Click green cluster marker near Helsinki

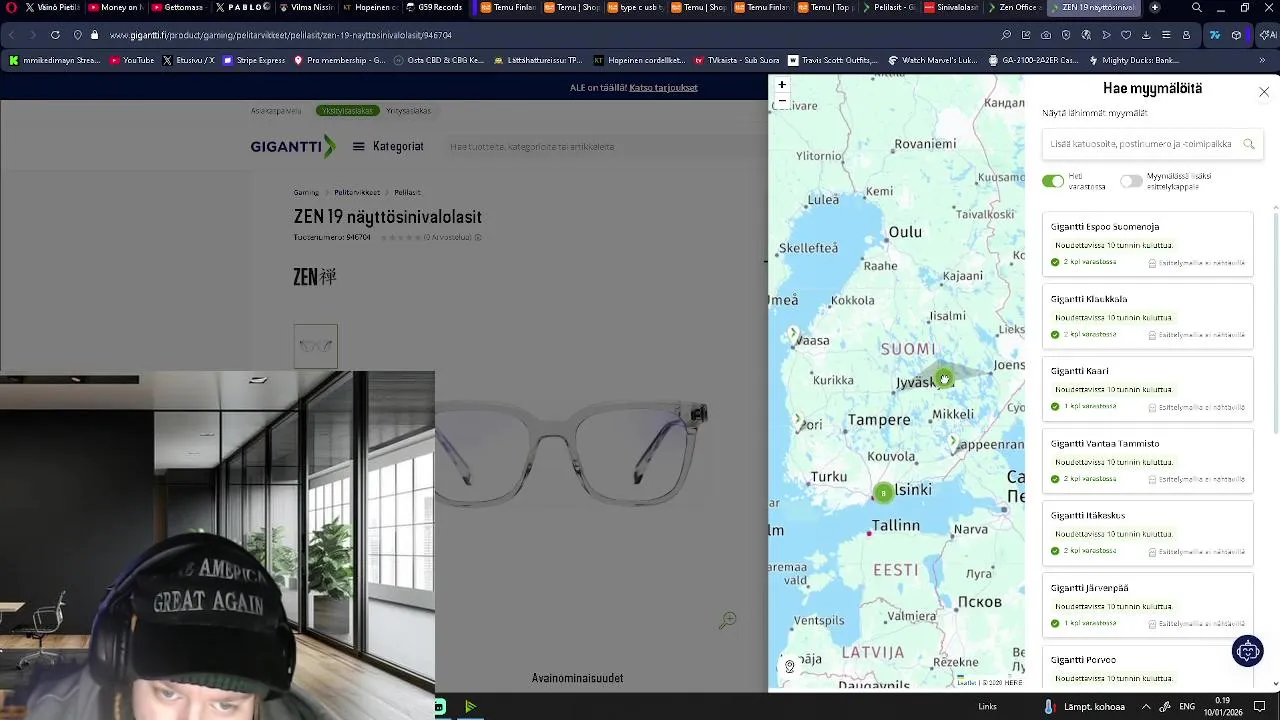883,493
